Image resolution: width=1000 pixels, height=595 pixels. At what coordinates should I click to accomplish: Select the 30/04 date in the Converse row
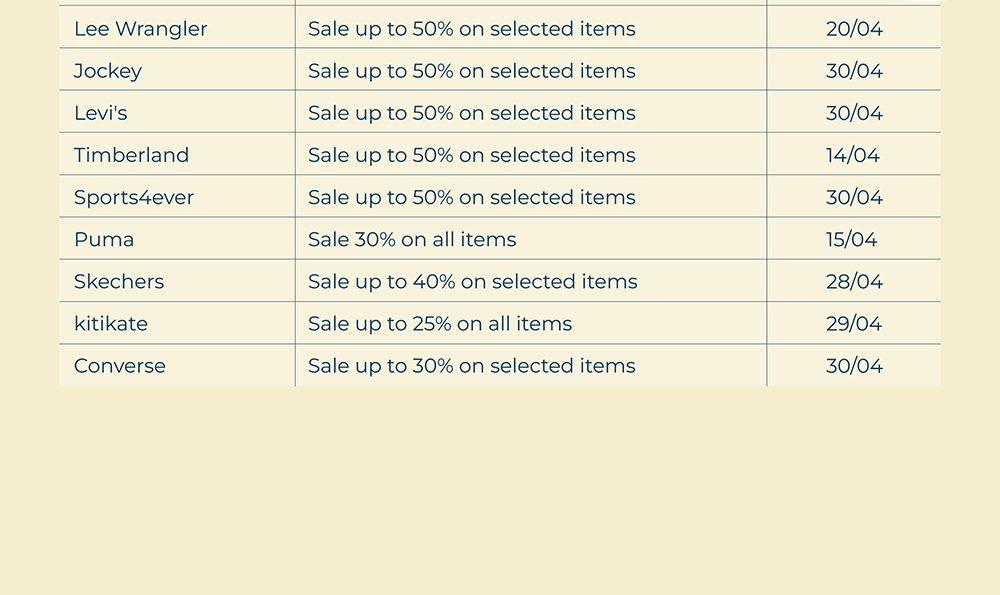[854, 366]
